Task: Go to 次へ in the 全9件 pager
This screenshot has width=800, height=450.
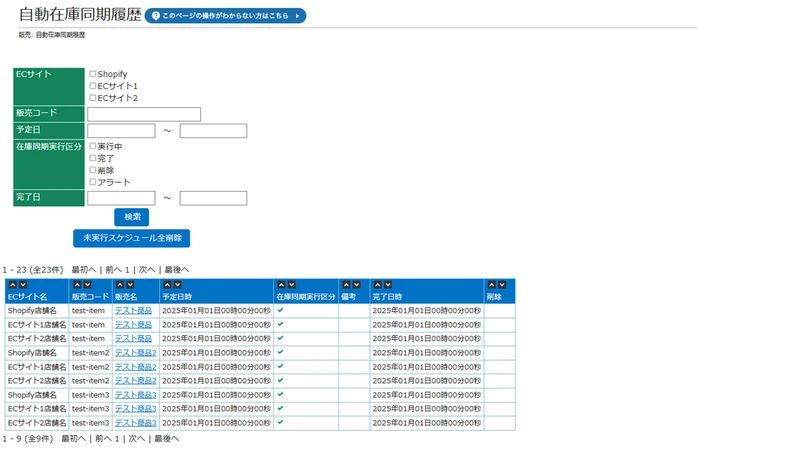Action: [x=137, y=439]
